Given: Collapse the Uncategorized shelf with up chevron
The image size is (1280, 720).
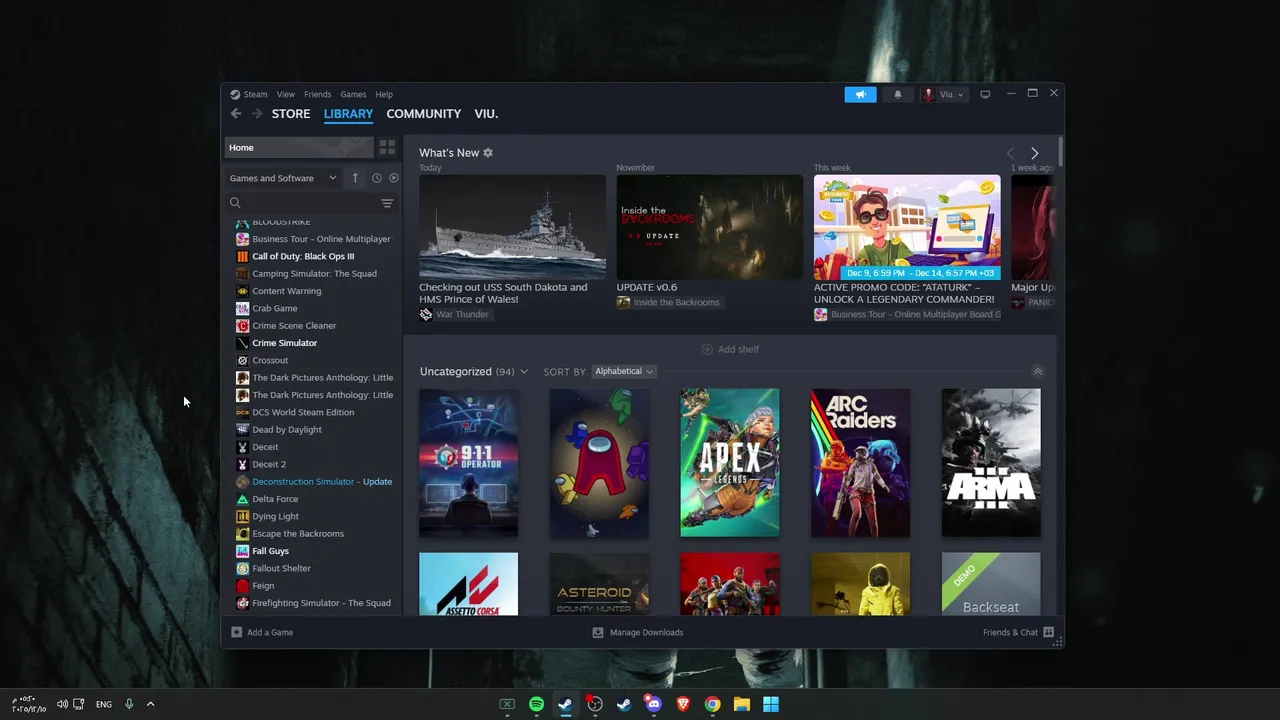Looking at the screenshot, I should pyautogui.click(x=1037, y=371).
